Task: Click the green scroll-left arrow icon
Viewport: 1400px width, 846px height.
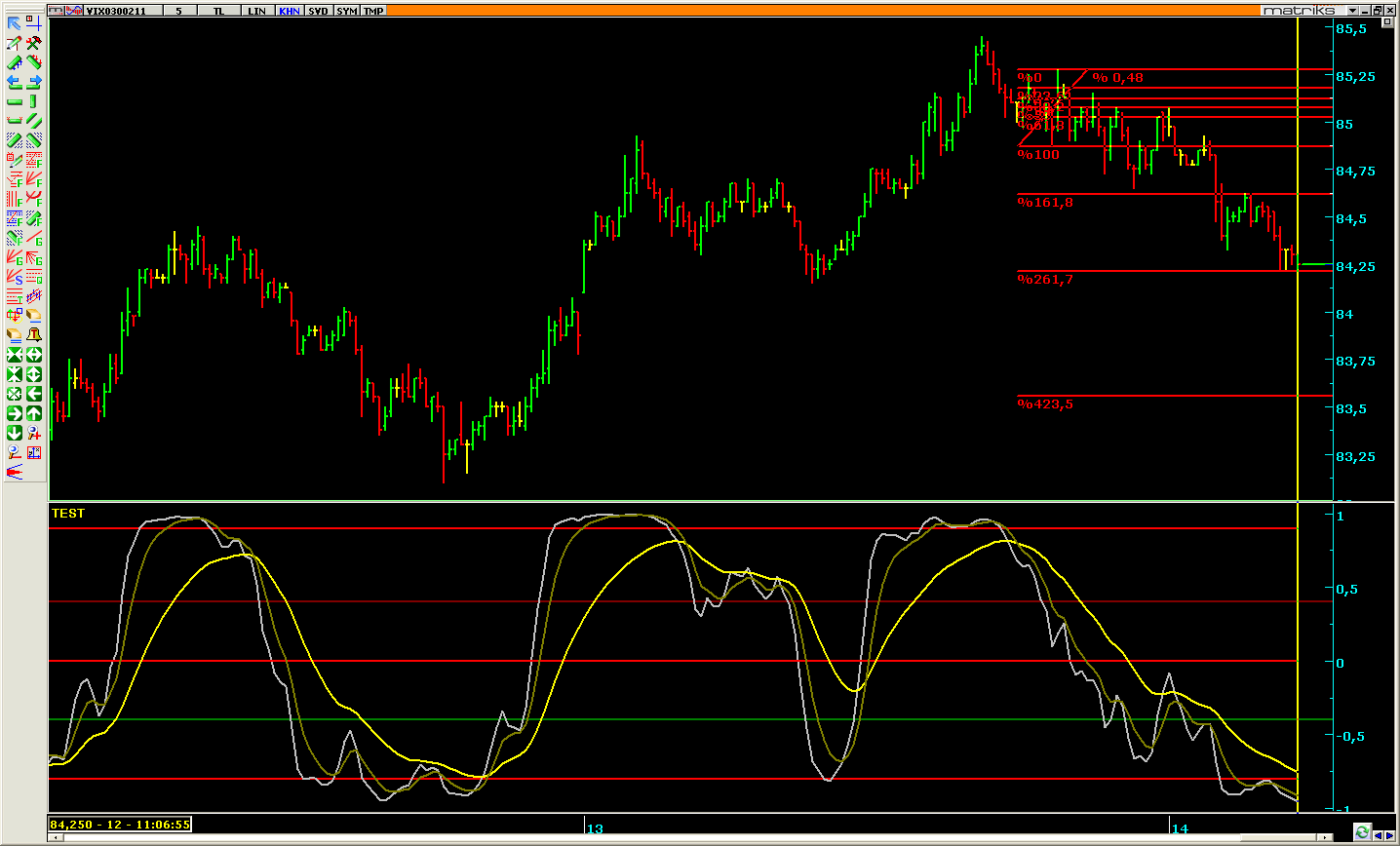Action: click(34, 394)
